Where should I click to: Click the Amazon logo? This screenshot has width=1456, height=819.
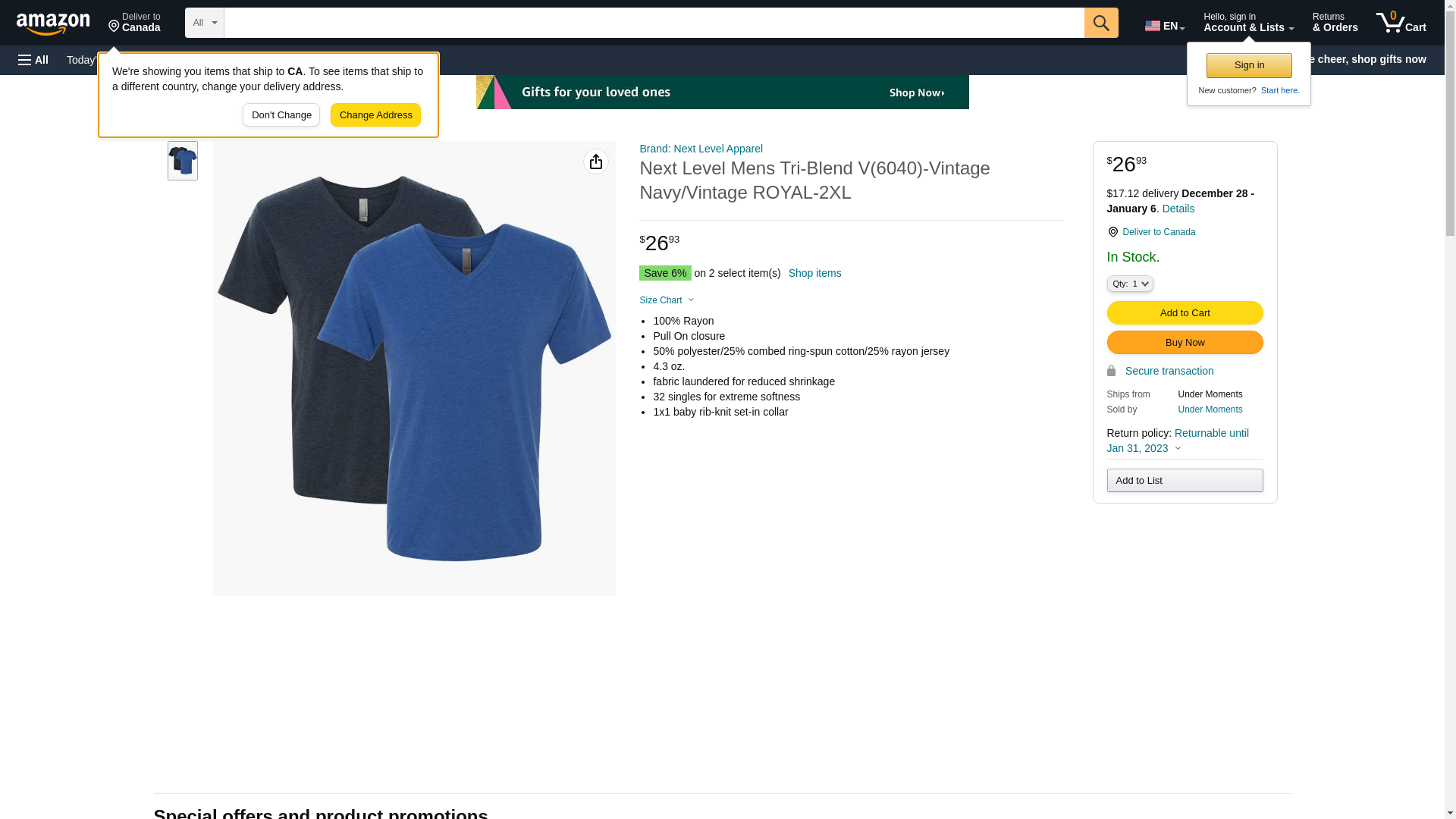click(x=53, y=24)
